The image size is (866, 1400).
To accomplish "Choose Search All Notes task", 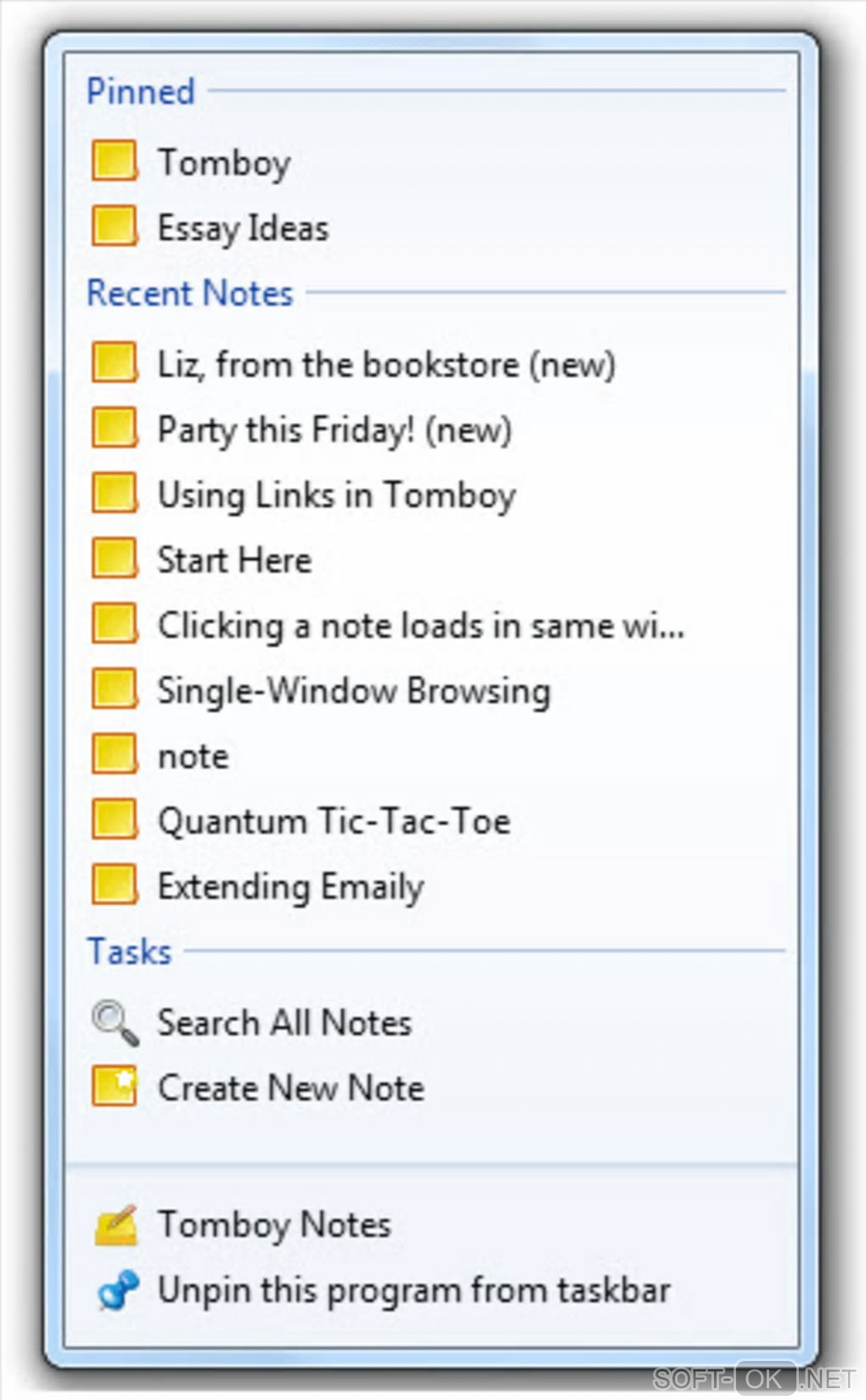I will 284,1022.
